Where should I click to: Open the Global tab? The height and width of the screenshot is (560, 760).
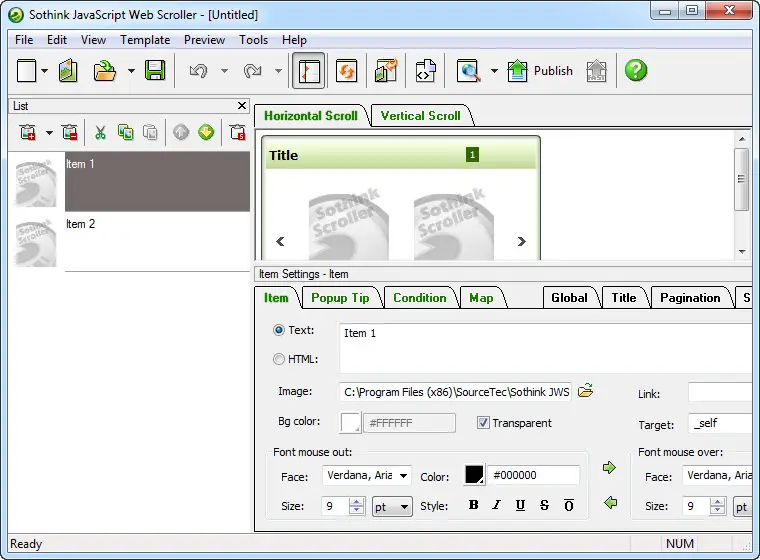[x=569, y=298]
